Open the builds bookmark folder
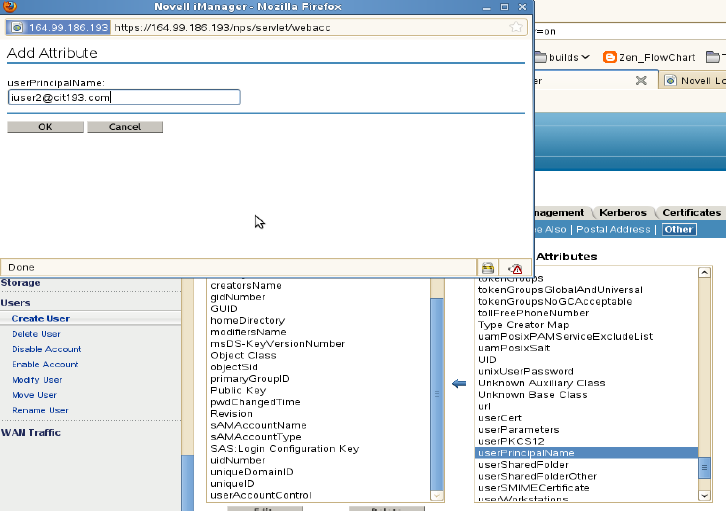The width and height of the screenshot is (727, 514). click(x=562, y=57)
